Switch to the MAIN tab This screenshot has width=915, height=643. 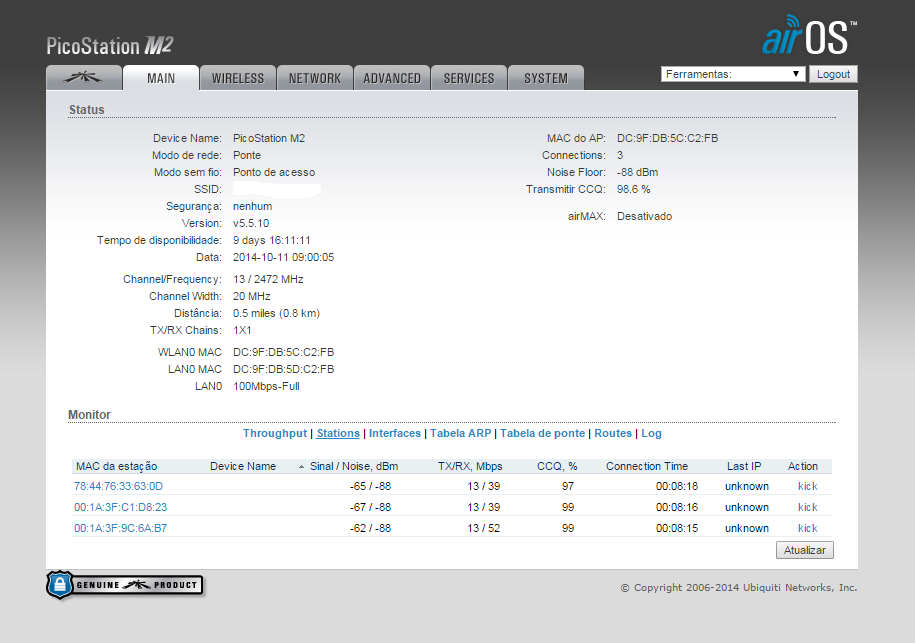(x=161, y=78)
